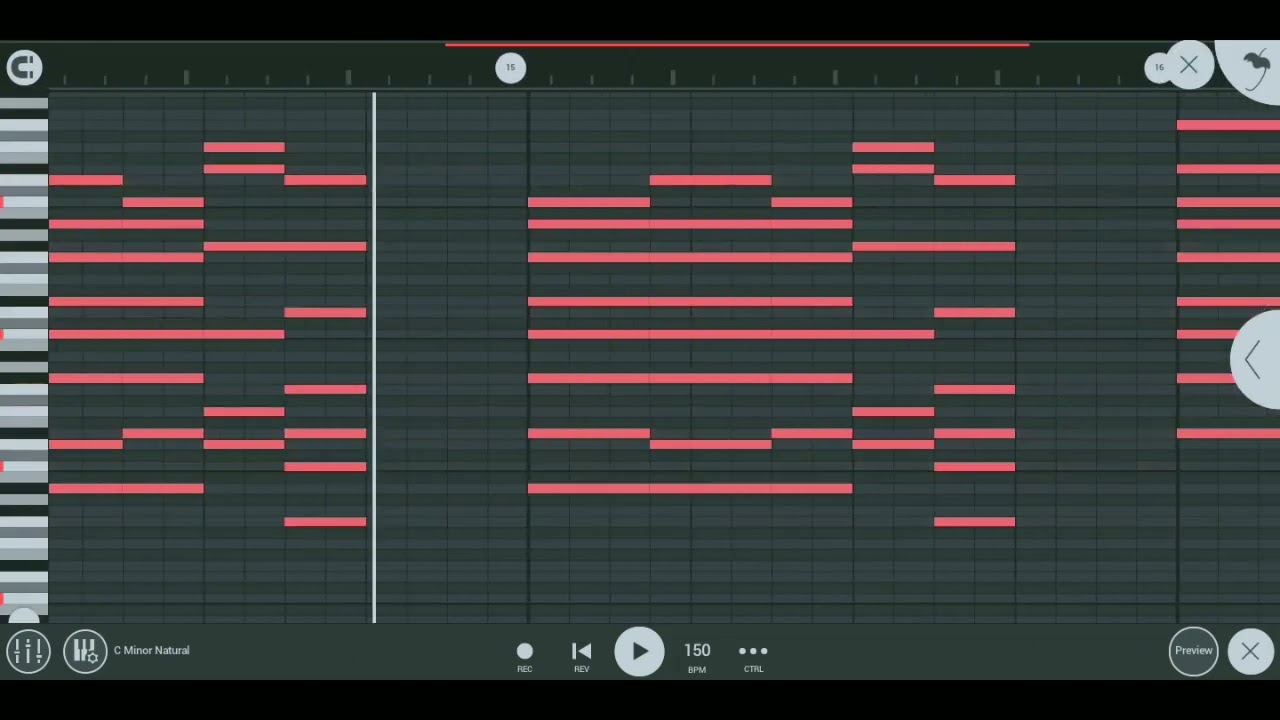Viewport: 1280px width, 720px height.
Task: Open the CTRL three-dots menu
Action: click(x=753, y=656)
